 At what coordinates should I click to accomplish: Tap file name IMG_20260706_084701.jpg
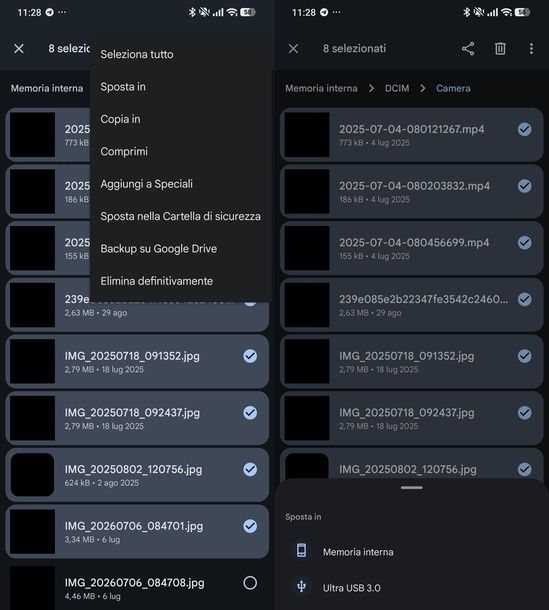[134, 526]
